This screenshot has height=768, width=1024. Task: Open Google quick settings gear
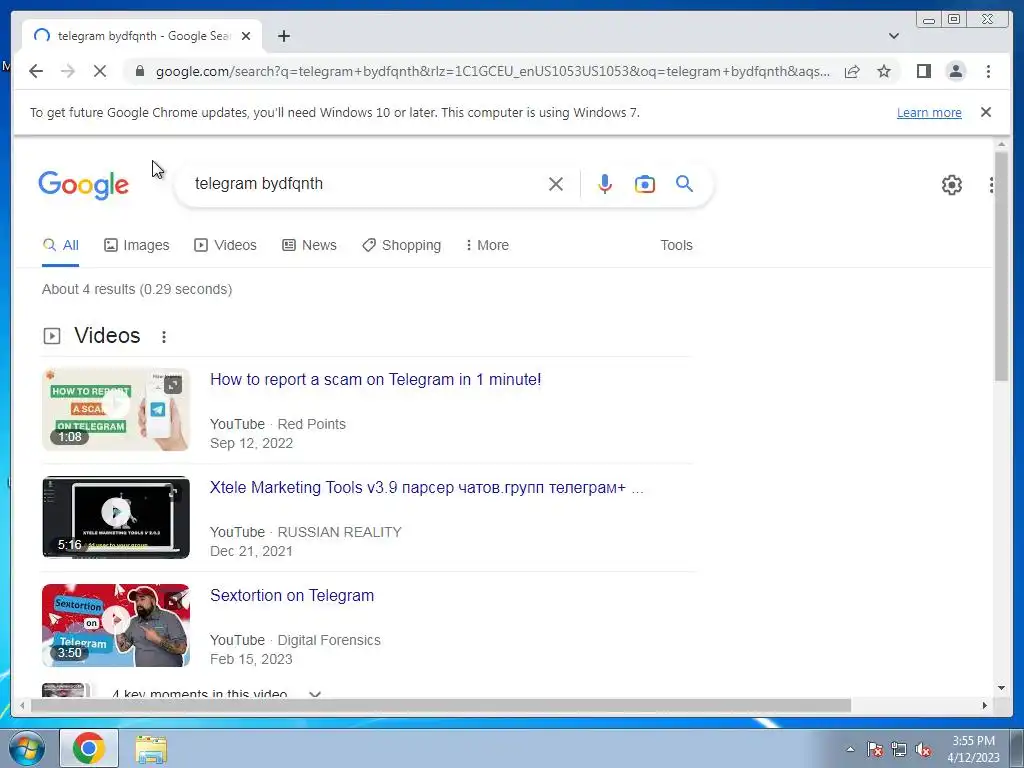[x=952, y=185]
